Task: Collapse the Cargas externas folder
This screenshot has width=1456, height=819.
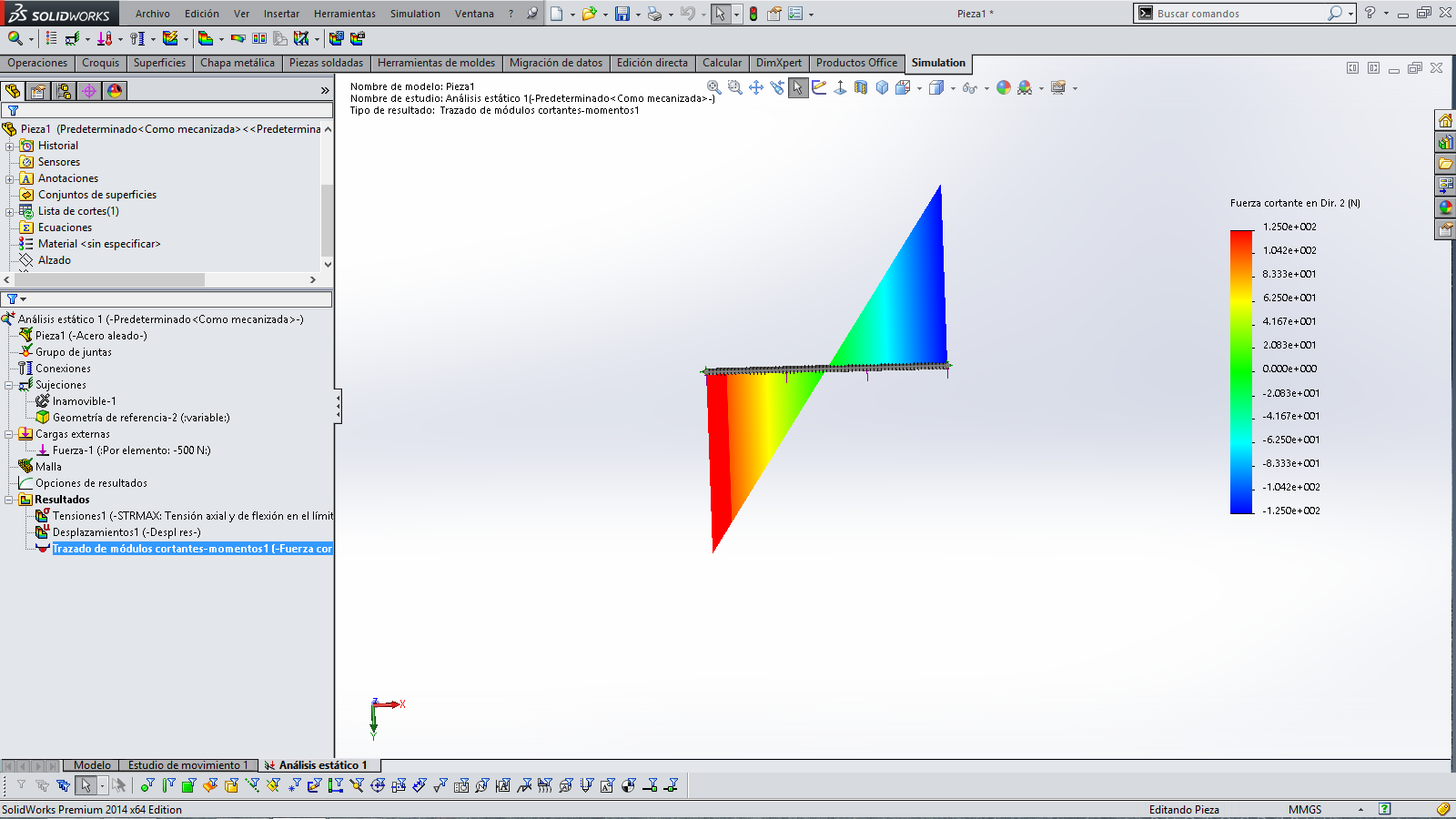Action: click(9, 434)
